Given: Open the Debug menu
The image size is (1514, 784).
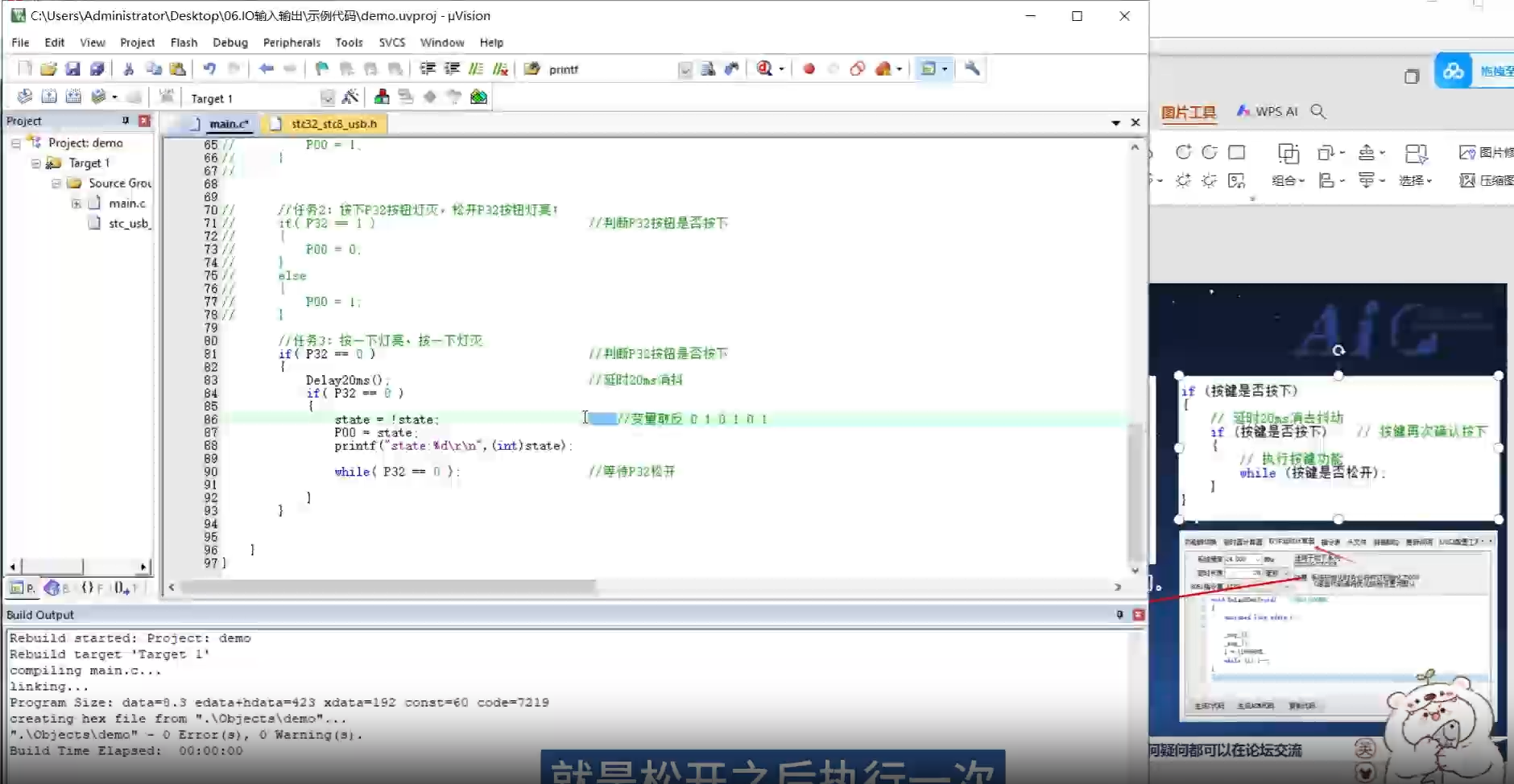Looking at the screenshot, I should [230, 43].
